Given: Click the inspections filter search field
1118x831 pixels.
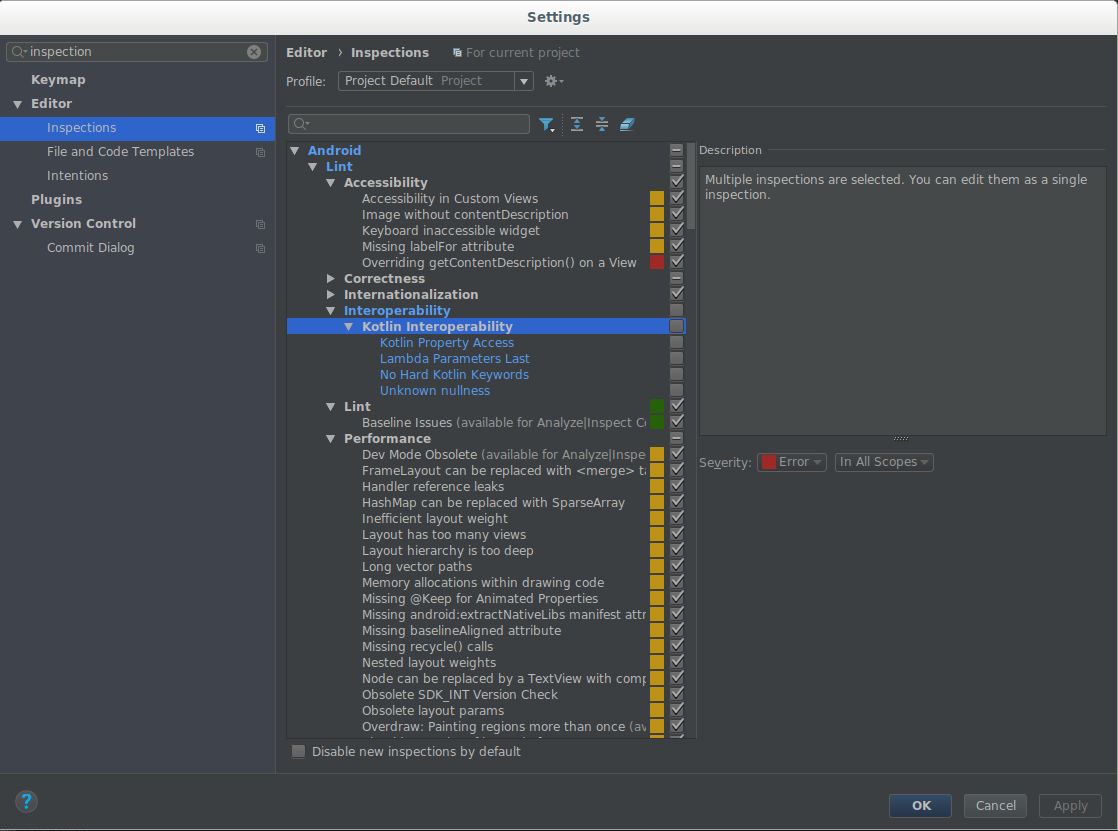Looking at the screenshot, I should click(x=409, y=124).
